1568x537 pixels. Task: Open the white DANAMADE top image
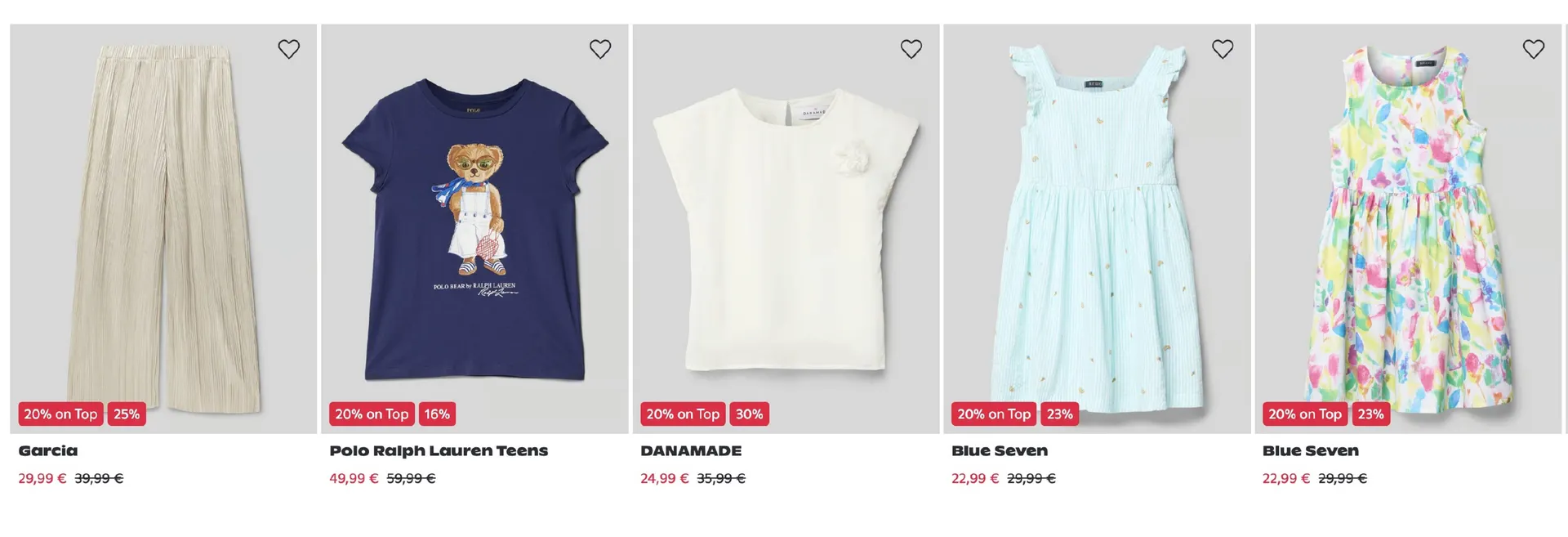coord(786,229)
